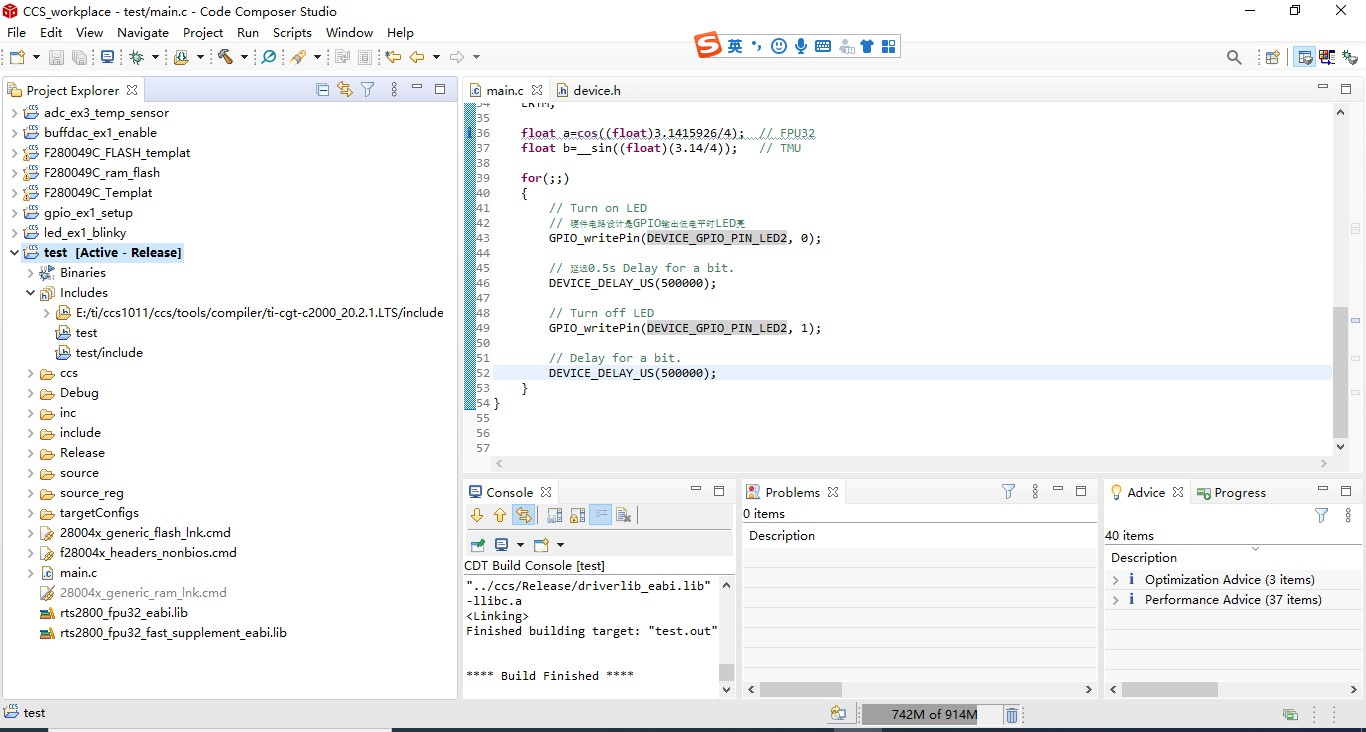Switch to the Progress tab
Image resolution: width=1366 pixels, height=732 pixels.
1231,492
